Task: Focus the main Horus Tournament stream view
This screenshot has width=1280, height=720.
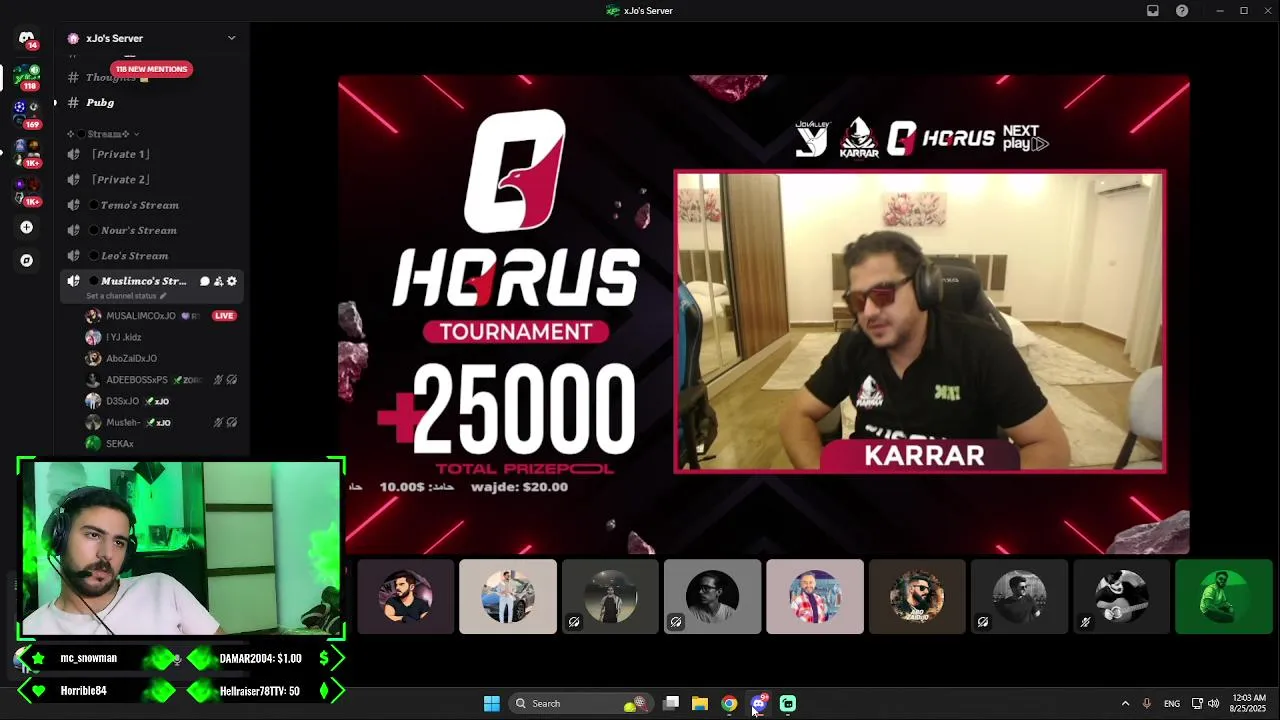Action: click(764, 315)
